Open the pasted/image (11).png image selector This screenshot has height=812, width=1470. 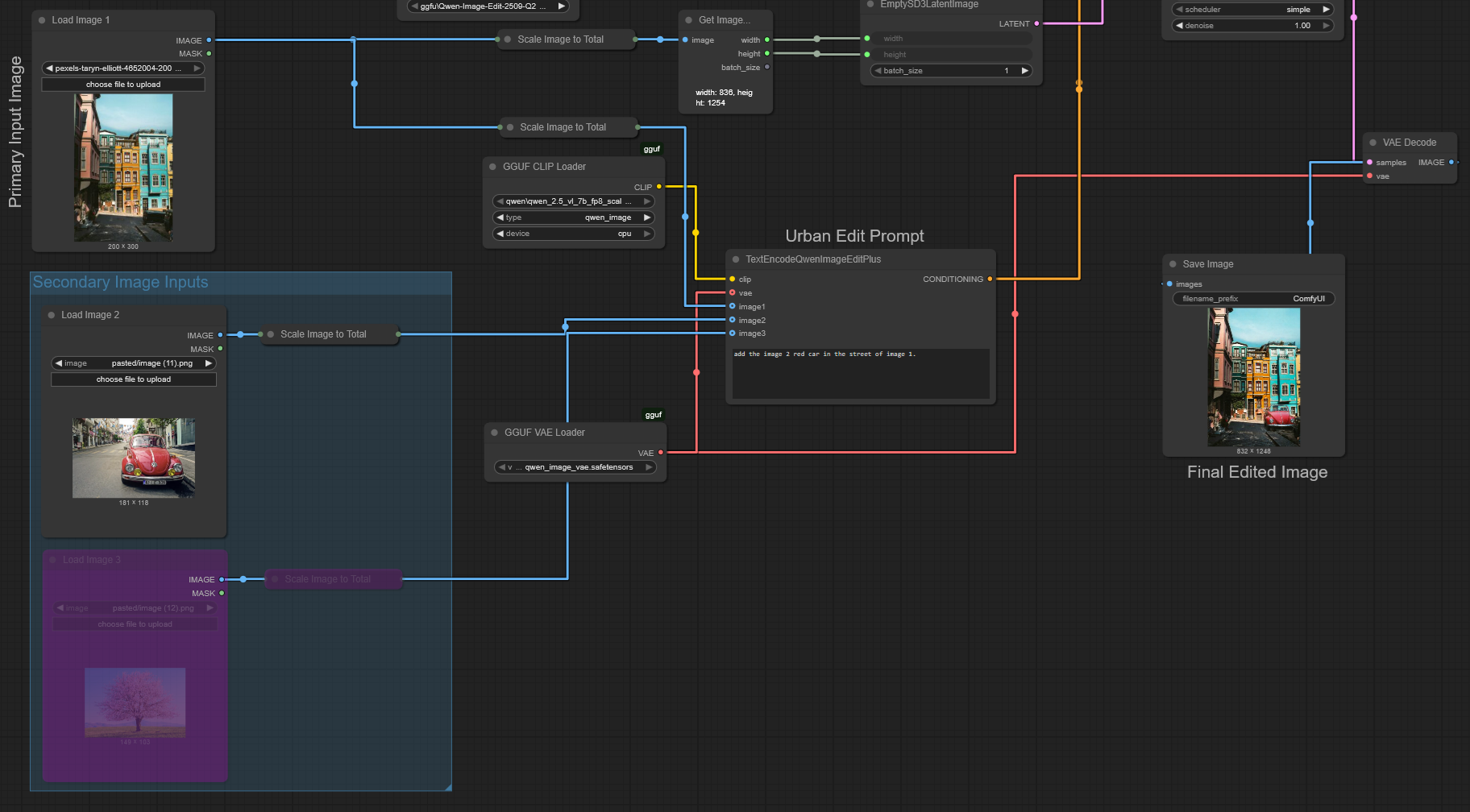tap(134, 363)
